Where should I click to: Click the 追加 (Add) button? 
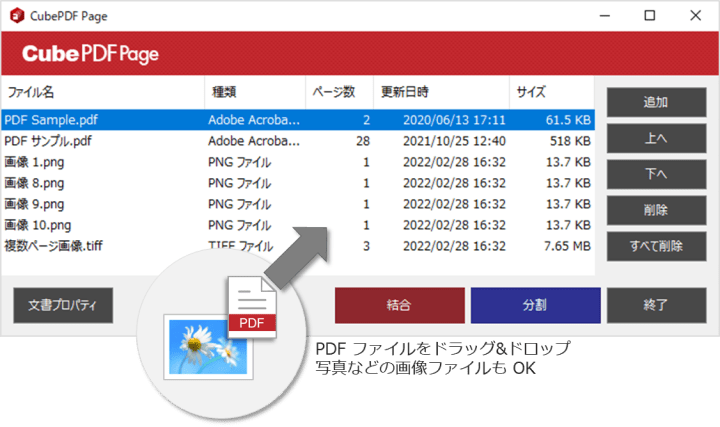tap(656, 102)
